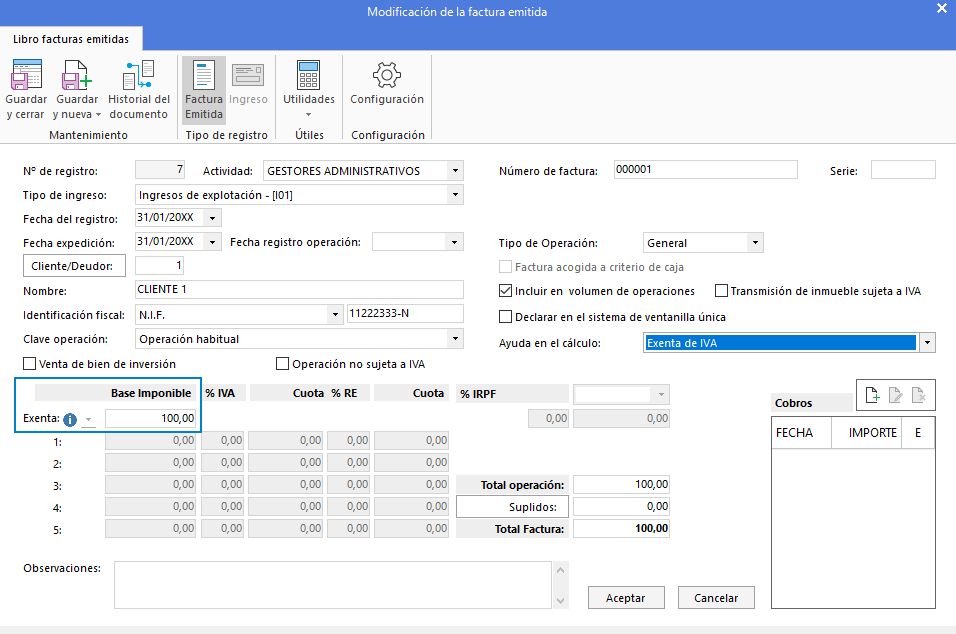This screenshot has height=634, width=956.
Task: Click the Cliente/Deudor button
Action: tap(75, 266)
